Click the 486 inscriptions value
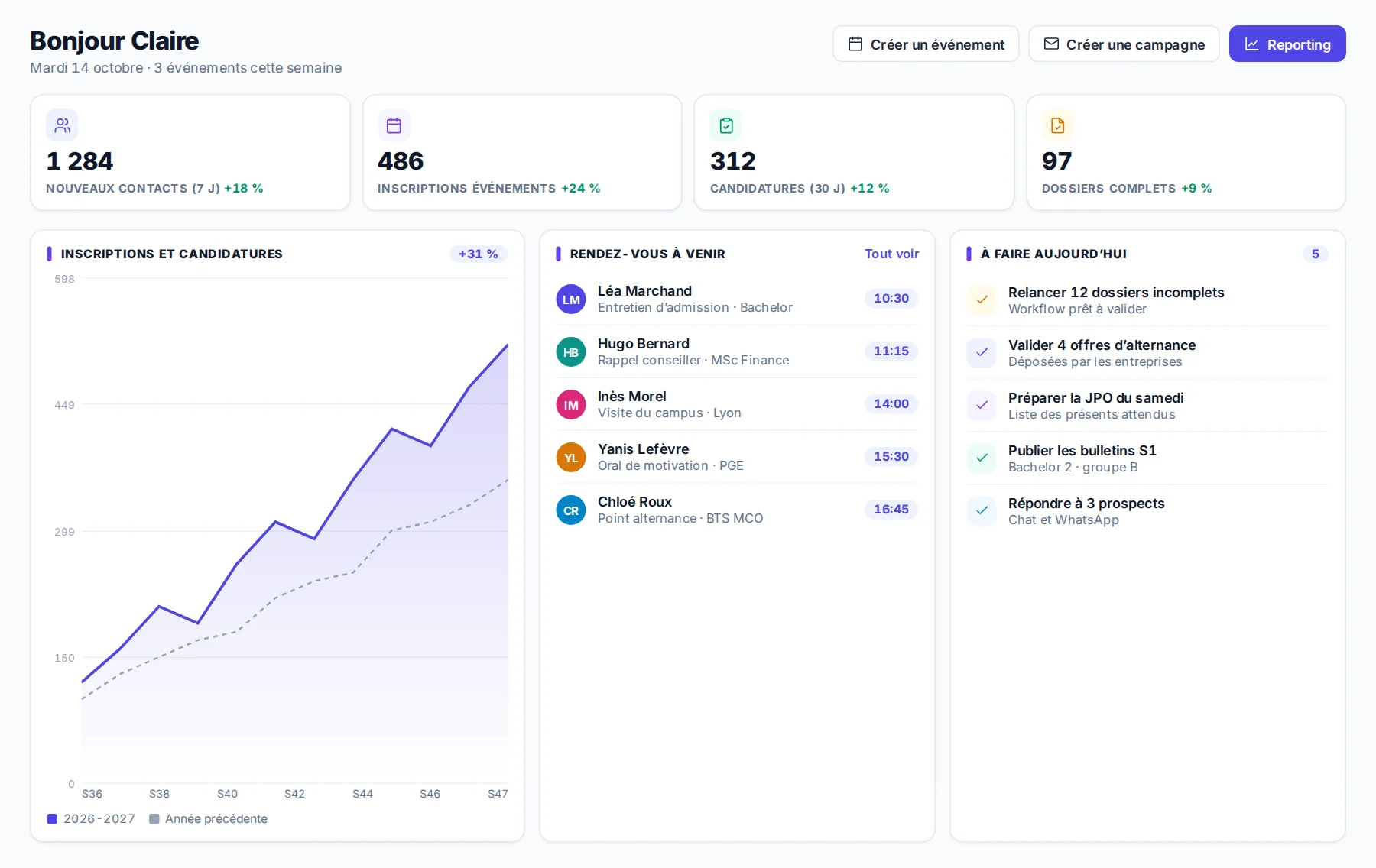Screen dimensions: 1376x868 (401, 161)
